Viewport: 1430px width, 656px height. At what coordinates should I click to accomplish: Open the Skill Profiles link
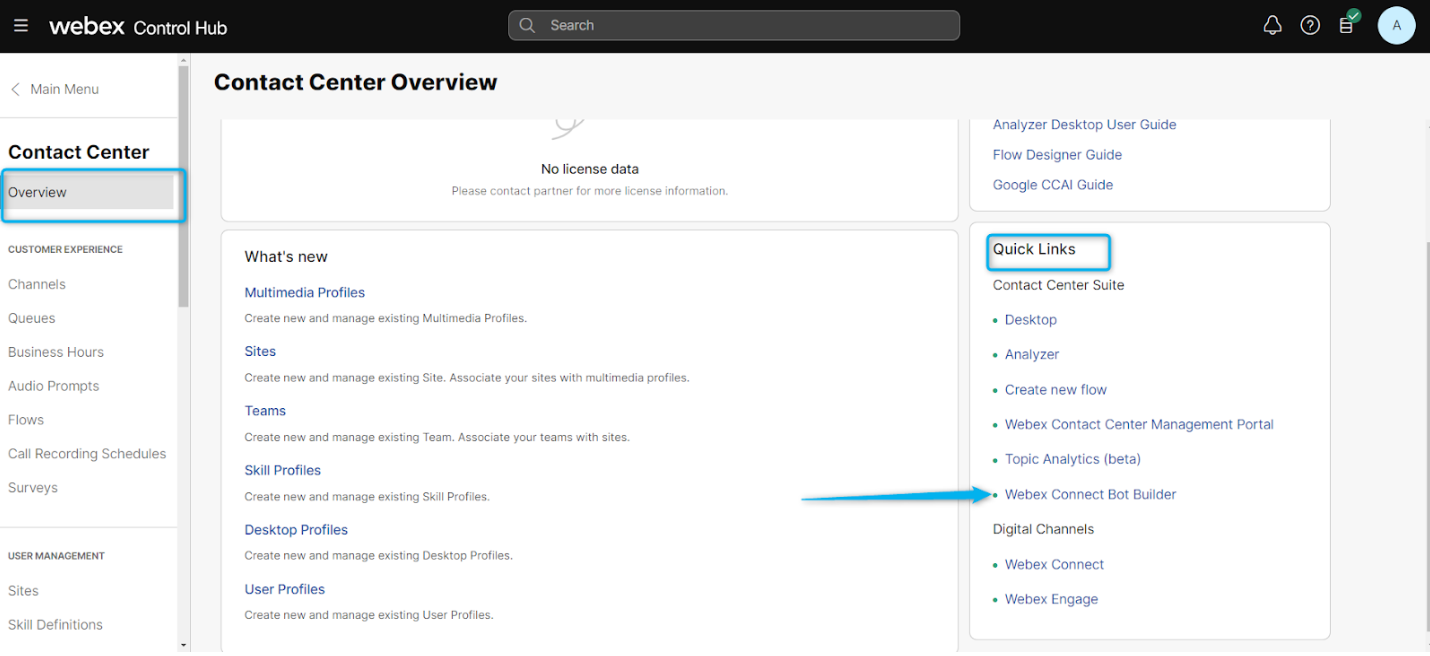[x=283, y=470]
